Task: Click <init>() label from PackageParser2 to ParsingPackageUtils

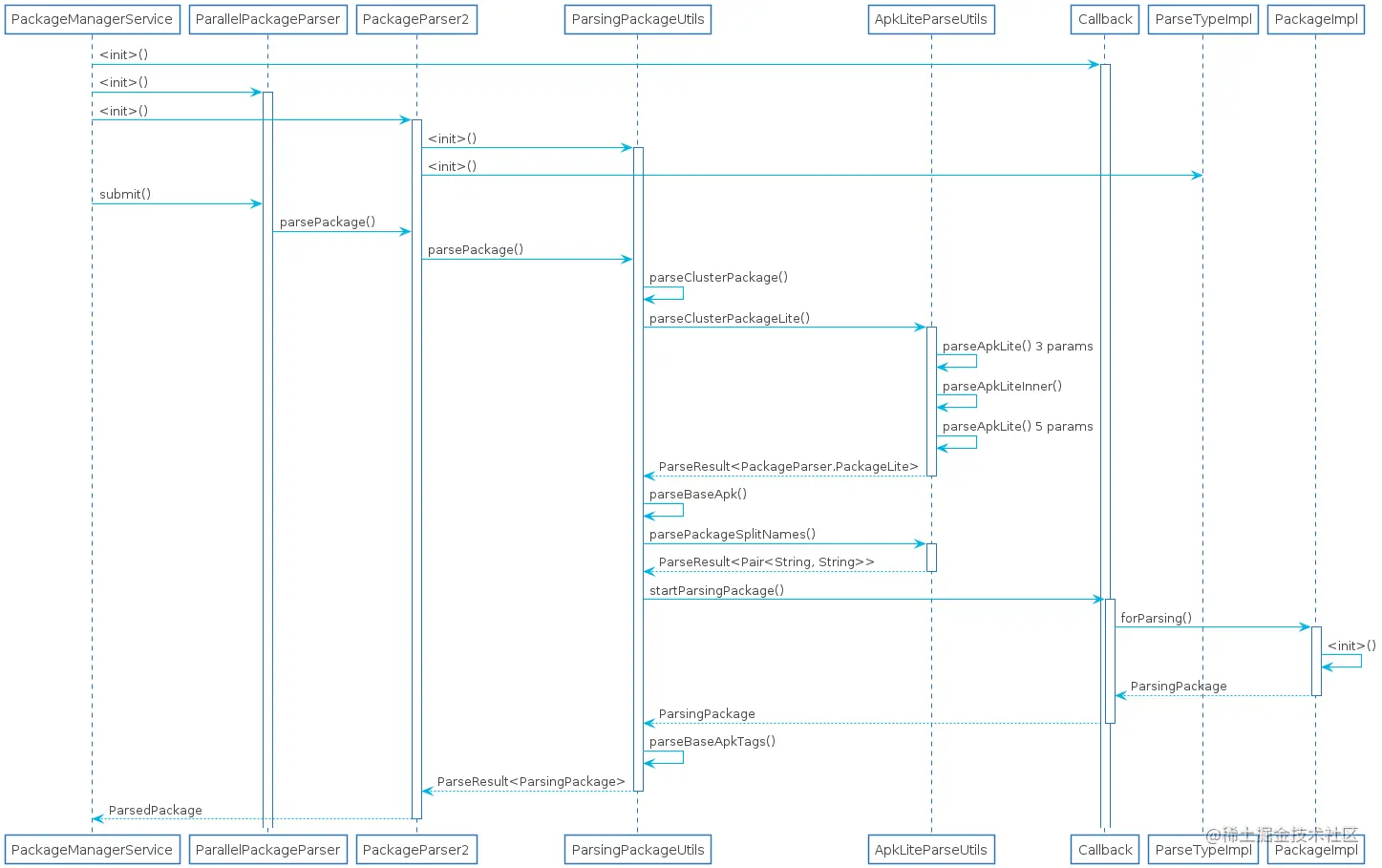Action: 452,138
